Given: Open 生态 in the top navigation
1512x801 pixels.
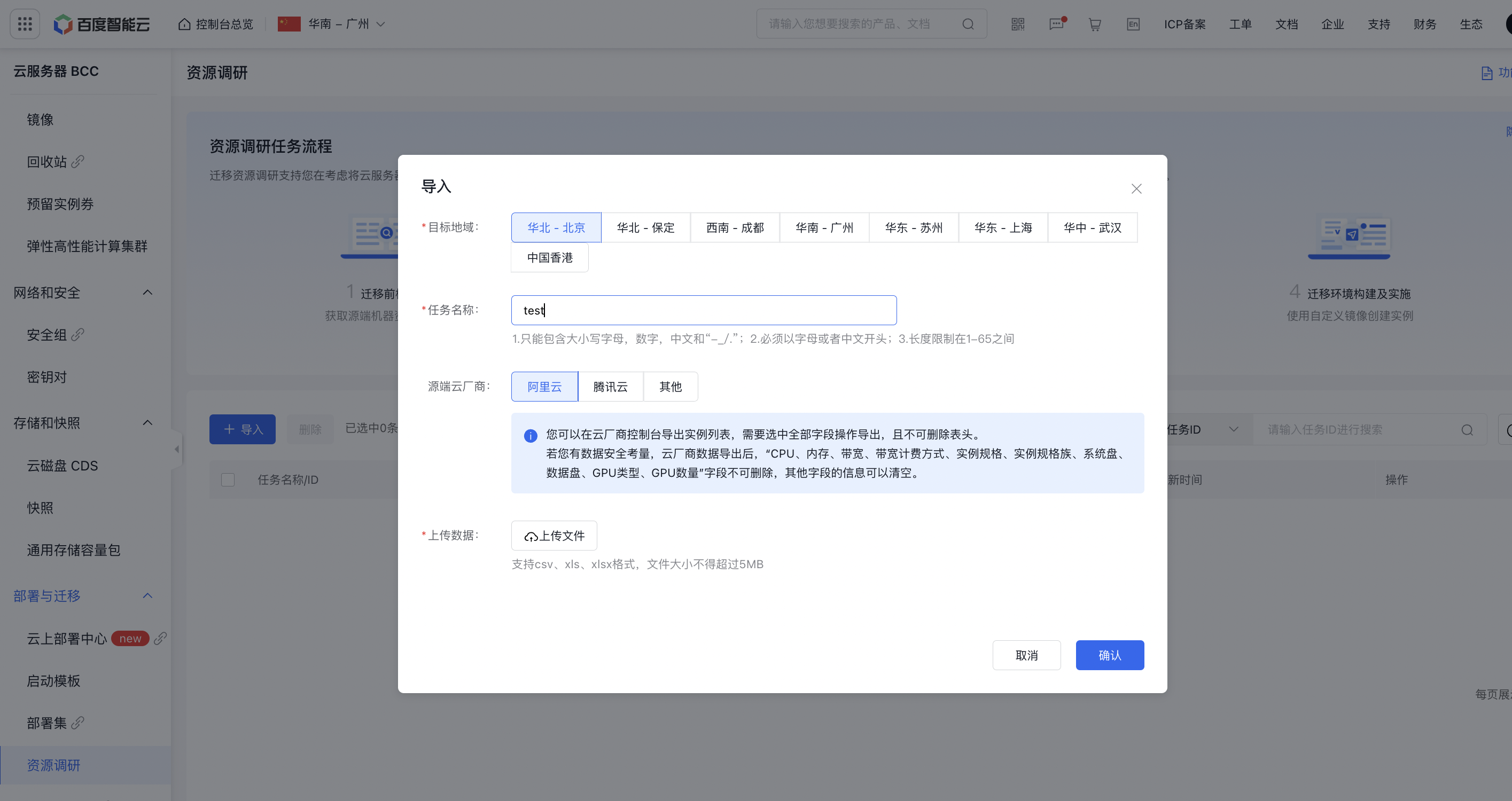Looking at the screenshot, I should 1471,24.
